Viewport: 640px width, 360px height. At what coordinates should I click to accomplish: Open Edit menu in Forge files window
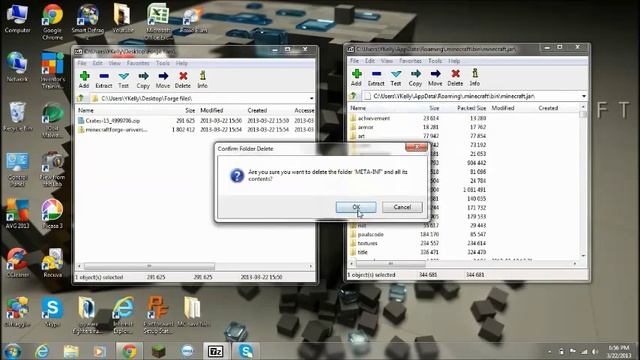pyautogui.click(x=98, y=63)
